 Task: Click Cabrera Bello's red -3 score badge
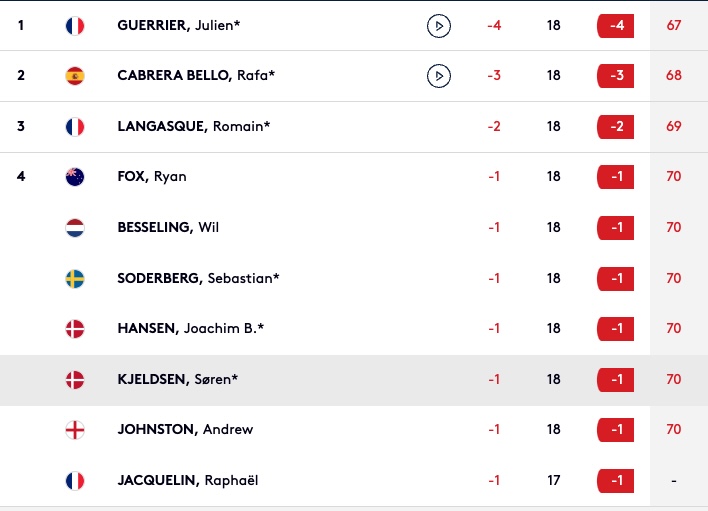[x=615, y=76]
